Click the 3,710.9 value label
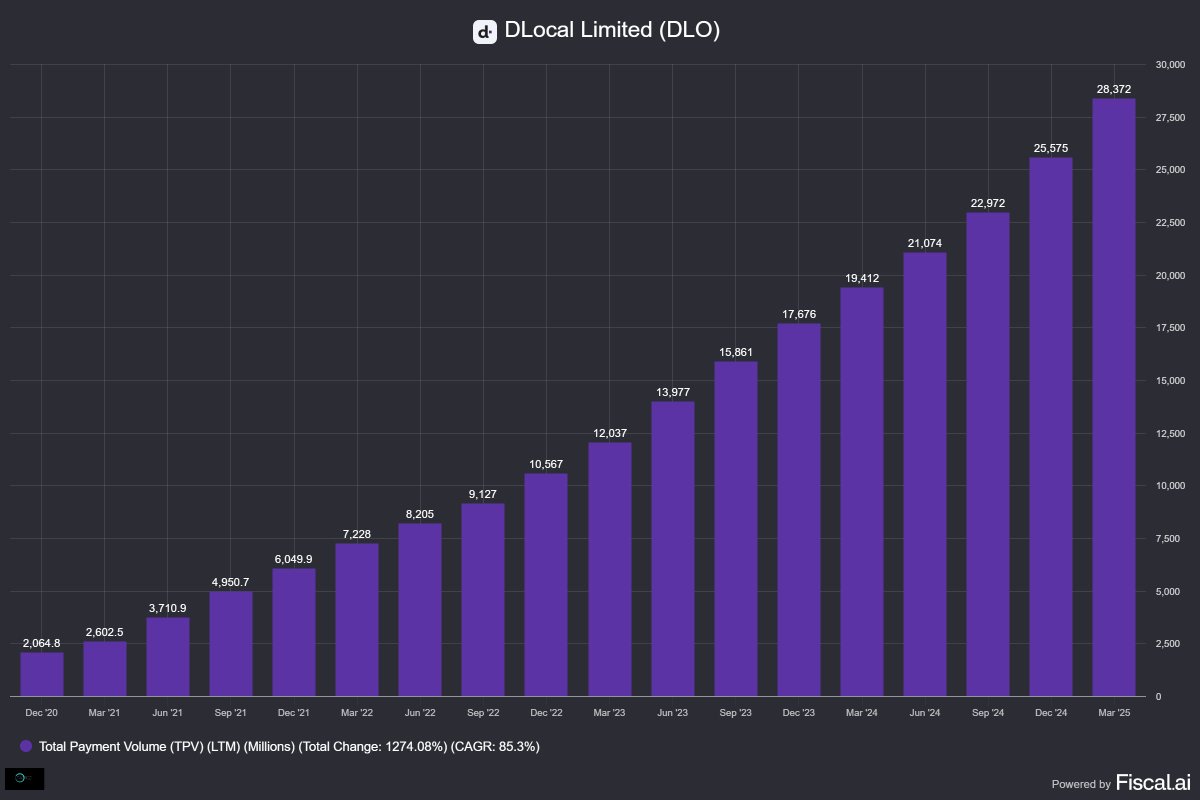This screenshot has height=800, width=1200. [x=168, y=608]
